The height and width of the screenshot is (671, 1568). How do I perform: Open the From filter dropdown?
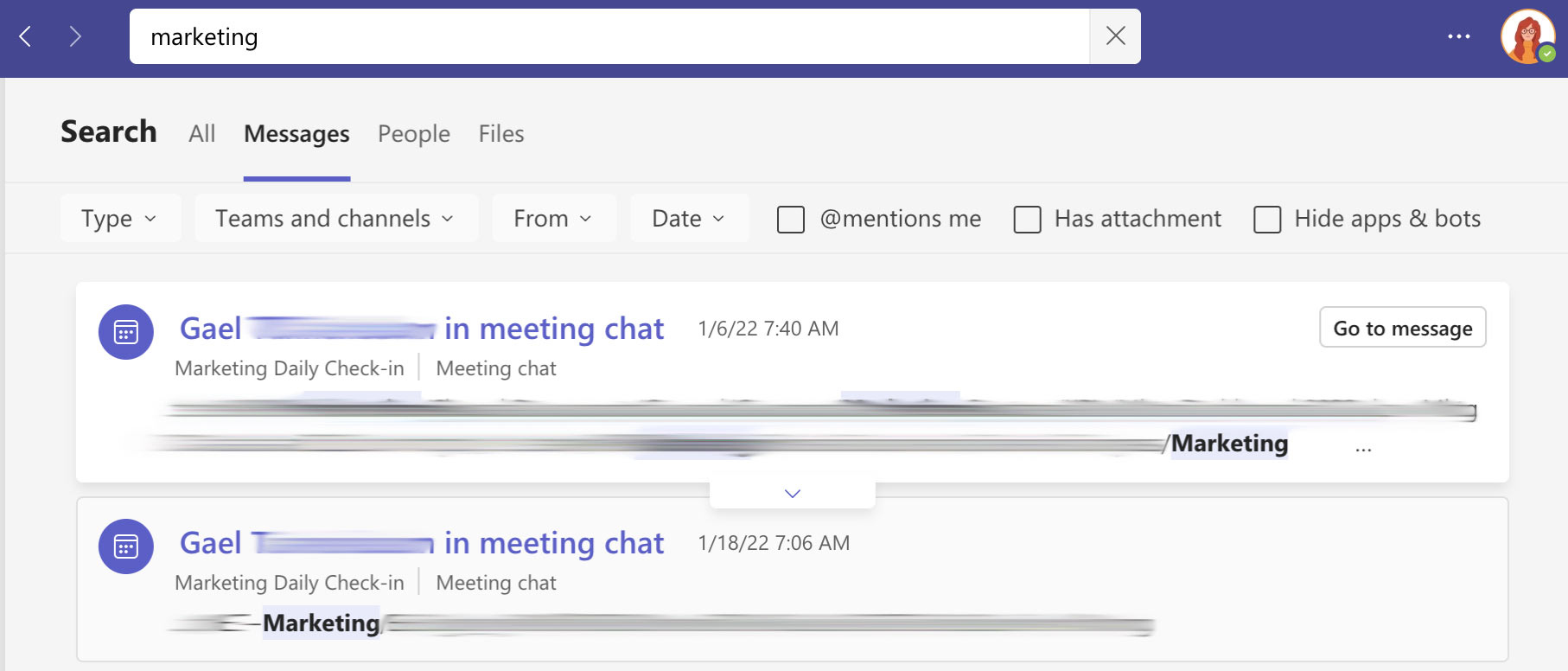pos(553,219)
